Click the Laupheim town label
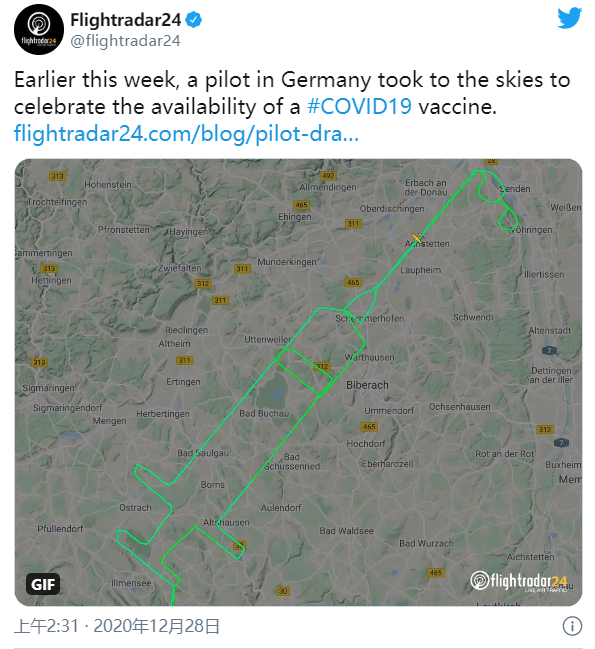The width and height of the screenshot is (595, 649). click(420, 270)
